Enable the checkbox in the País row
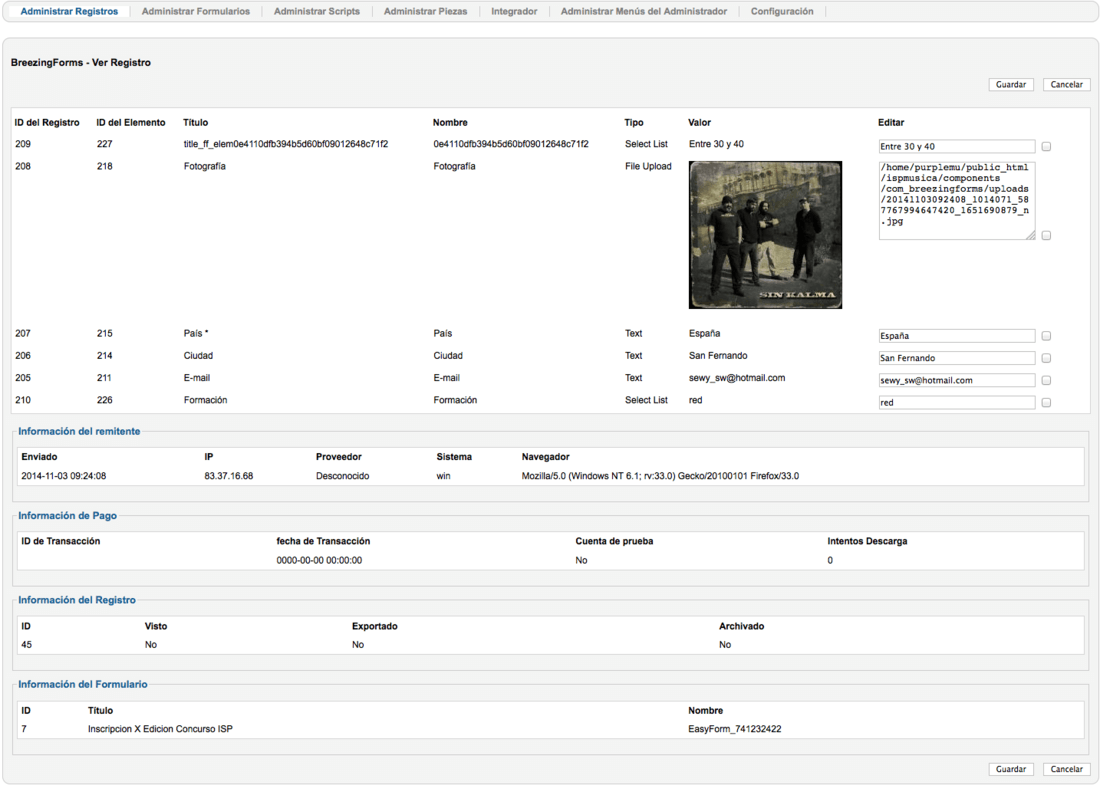1100x792 pixels. point(1046,336)
